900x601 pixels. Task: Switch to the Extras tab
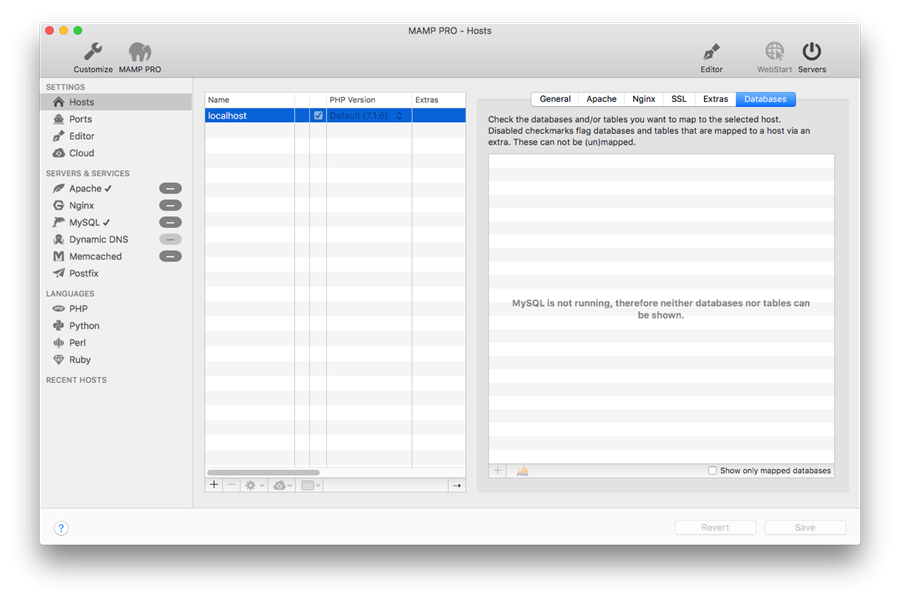click(716, 99)
